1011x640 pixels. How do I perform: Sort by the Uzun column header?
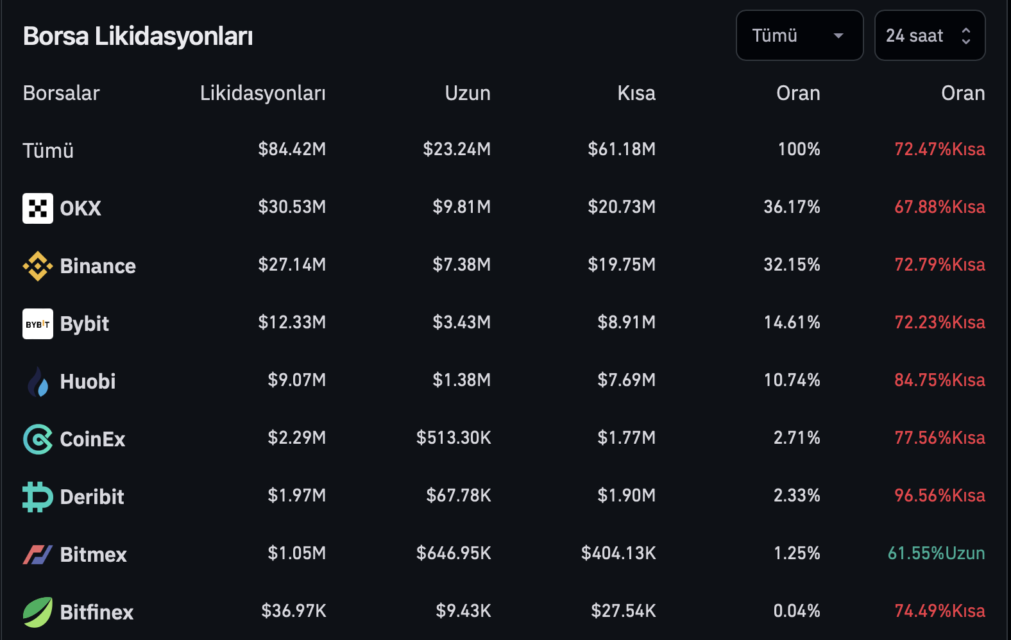[467, 93]
